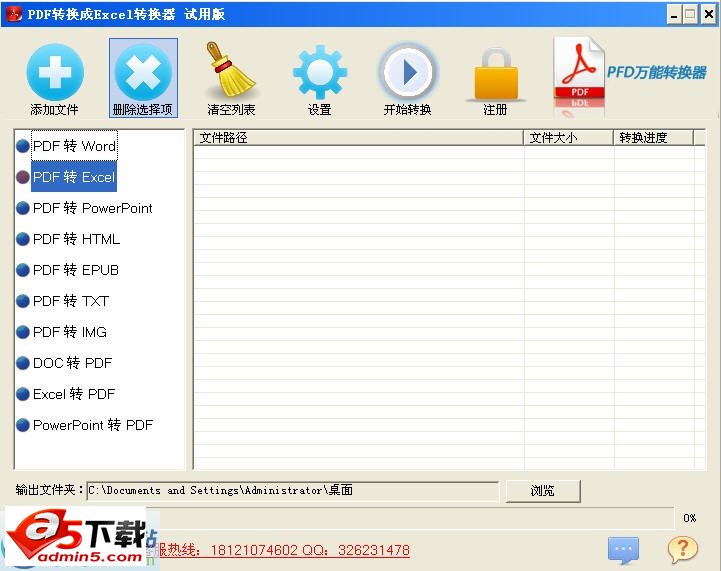
Task: Click the bullet beside PowerPoint 转 PDF
Action: 23,425
